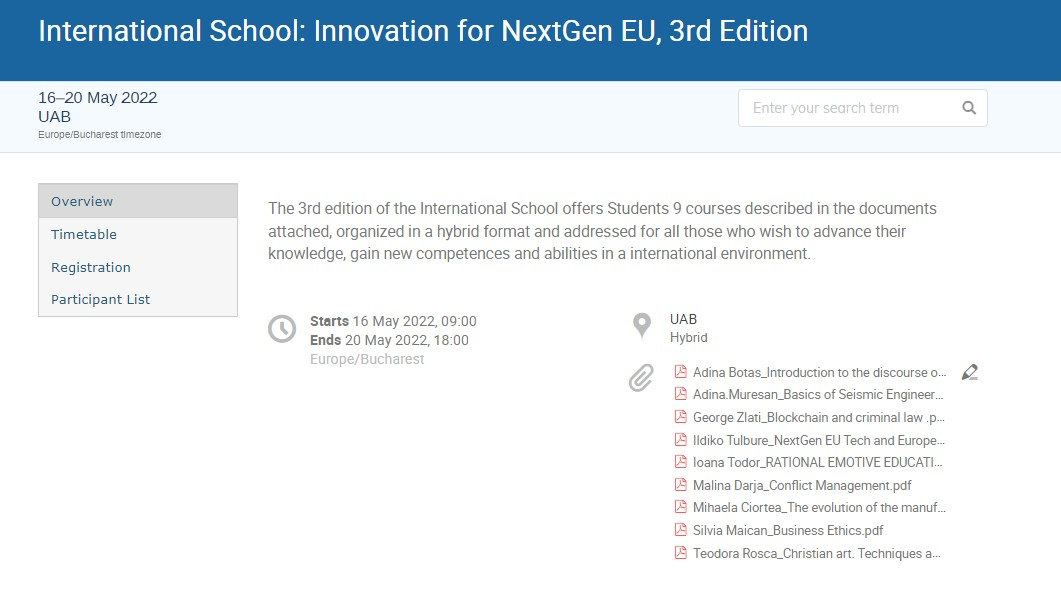This screenshot has width=1061, height=594.
Task: Click the pencil edit attachments icon
Action: [970, 372]
